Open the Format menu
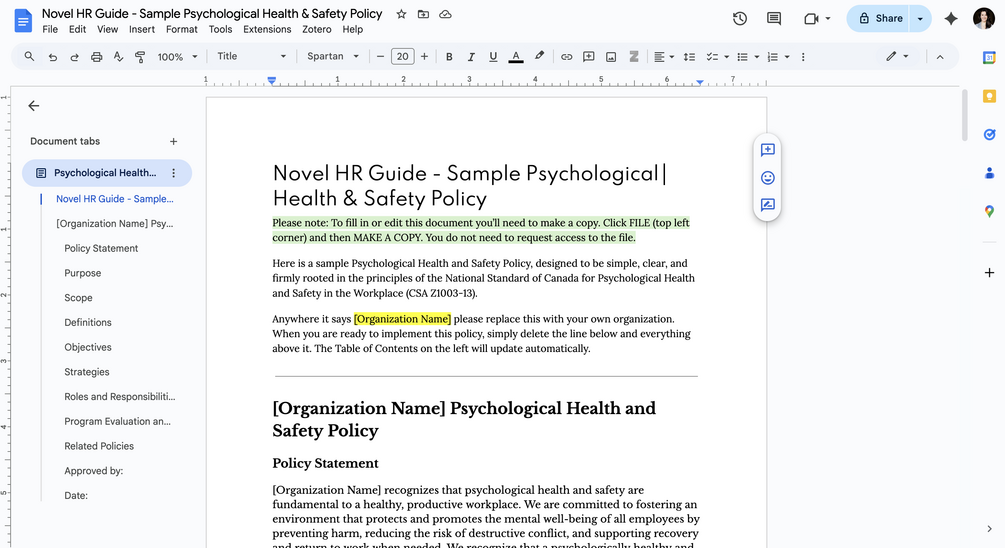 coord(181,29)
